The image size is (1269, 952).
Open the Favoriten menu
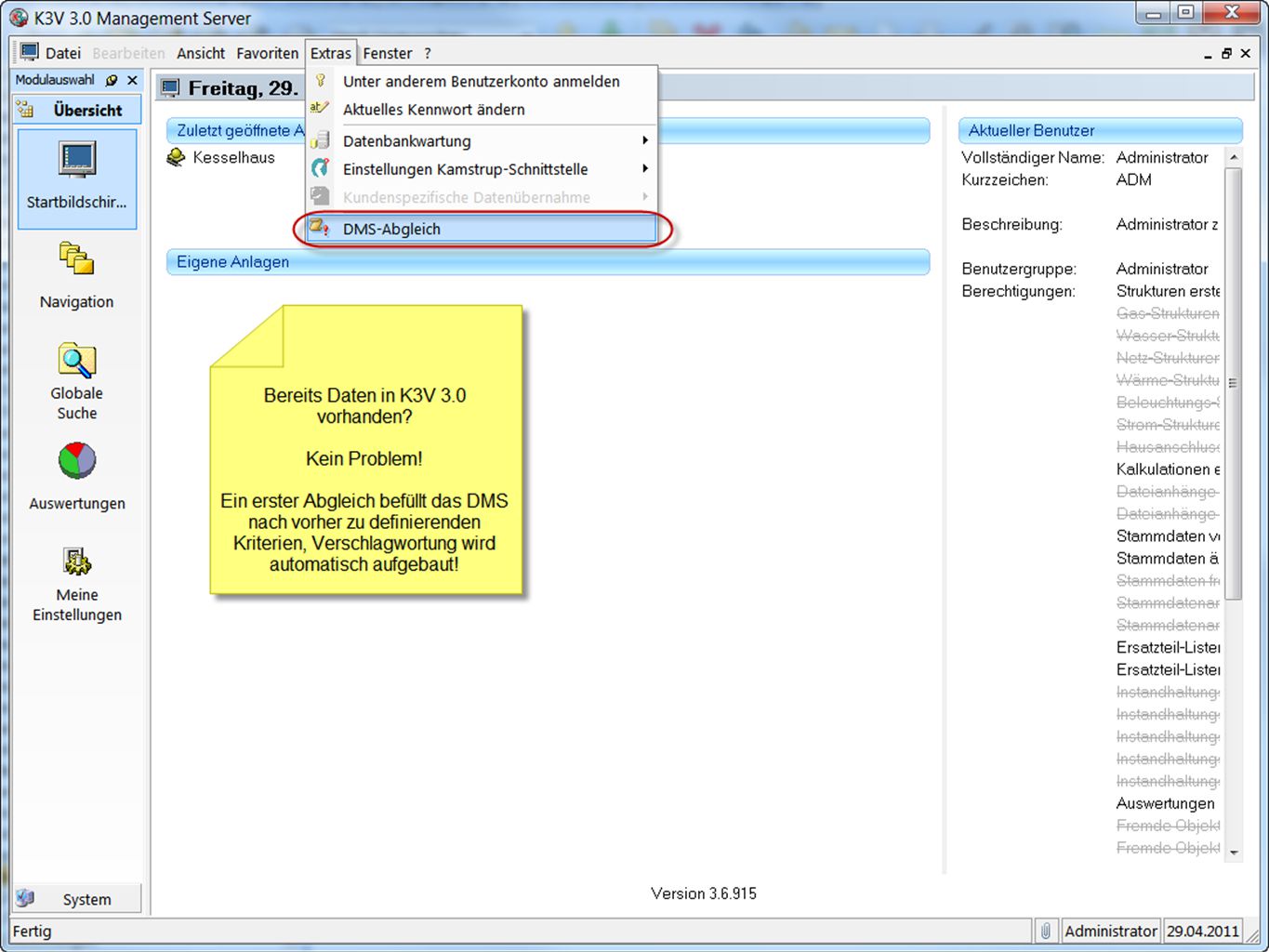pyautogui.click(x=268, y=53)
